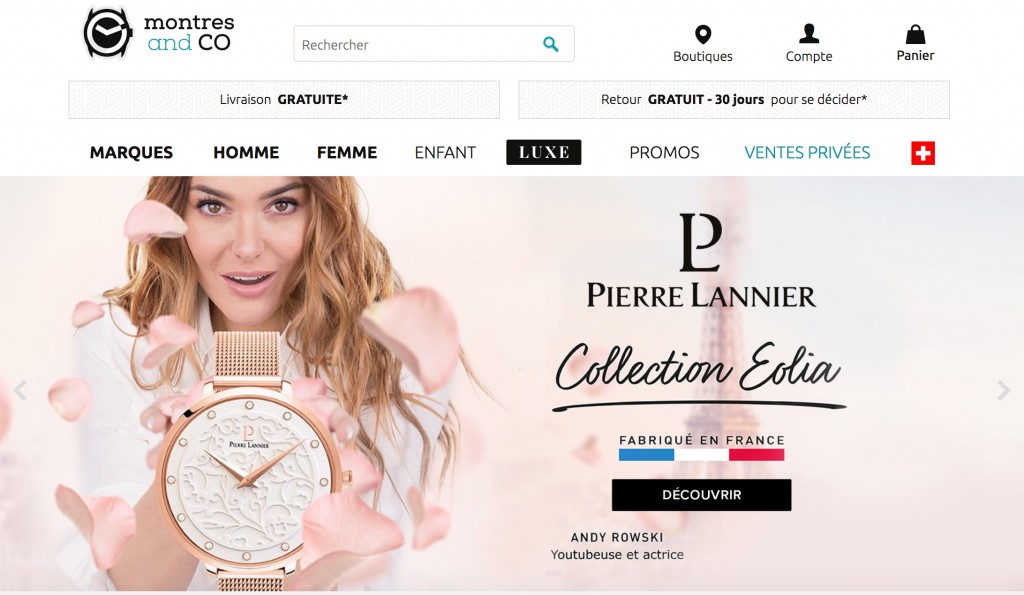Click the DÉCOUVRIR button
Screen dimensions: 1024x595
point(701,495)
